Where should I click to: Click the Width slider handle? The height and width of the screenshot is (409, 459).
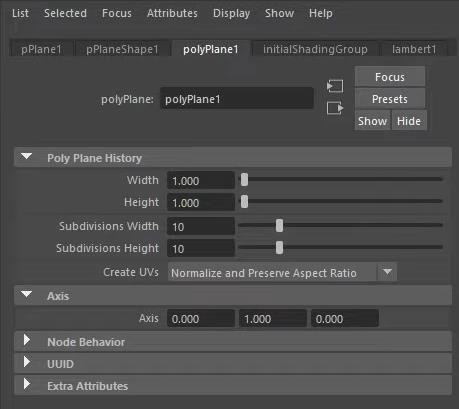click(x=244, y=180)
